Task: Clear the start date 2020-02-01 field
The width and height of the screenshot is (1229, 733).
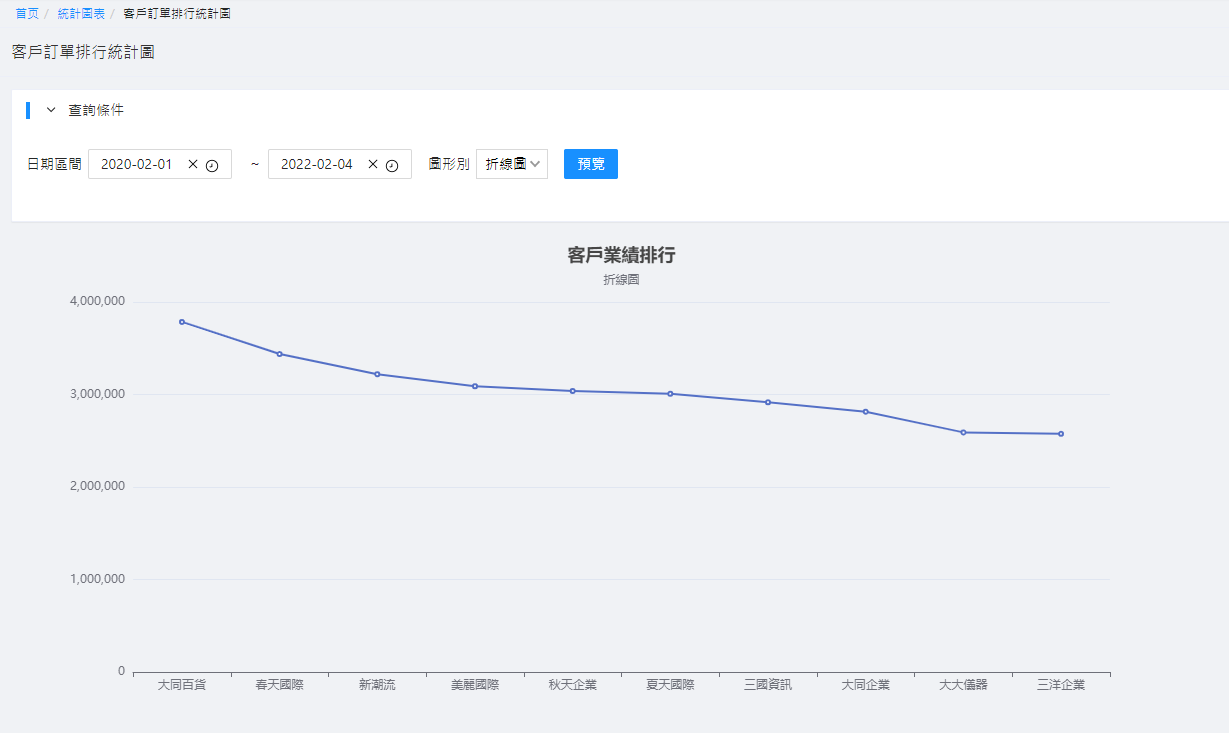Action: pos(193,164)
